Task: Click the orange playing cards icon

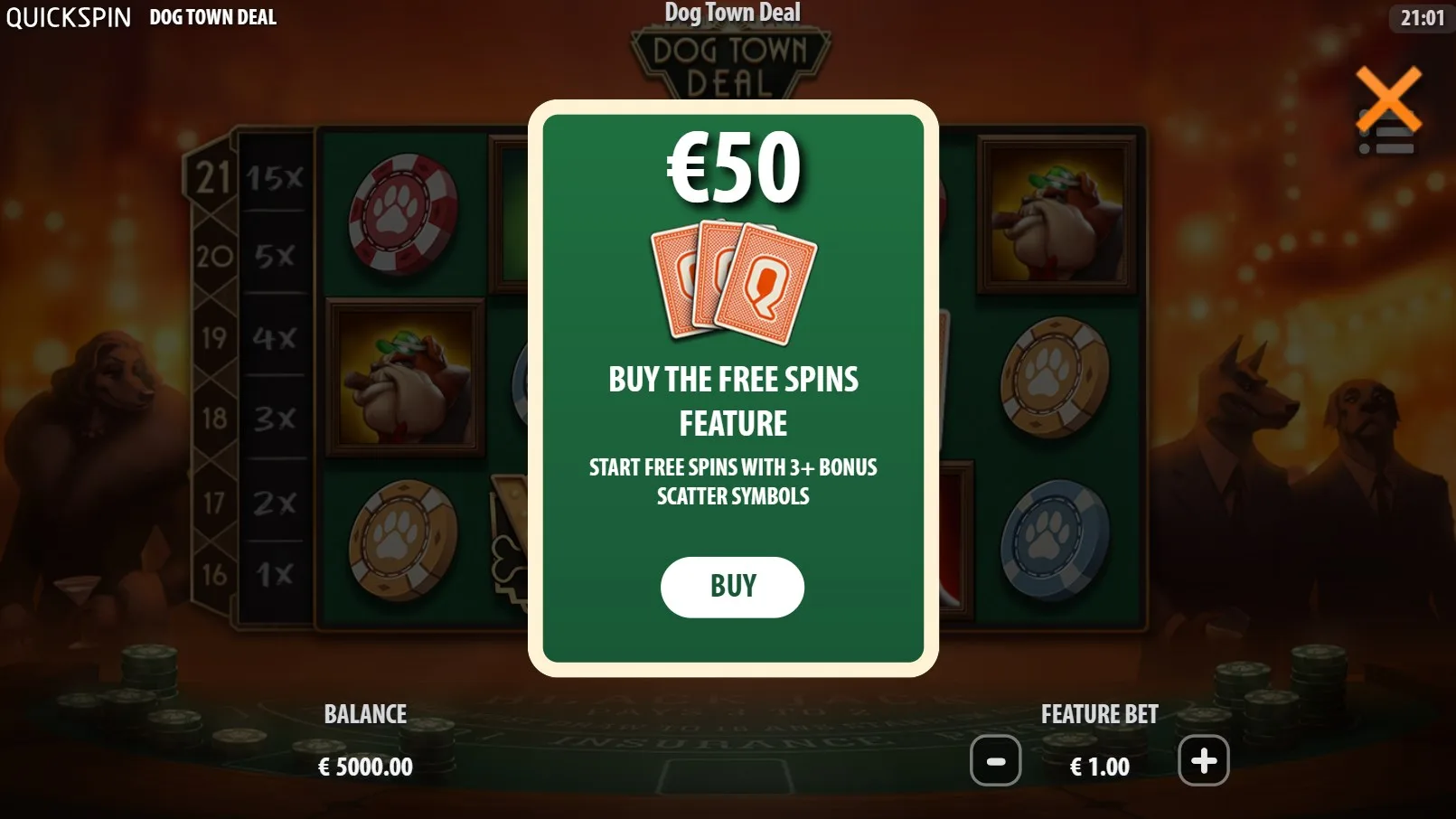Action: (x=734, y=281)
